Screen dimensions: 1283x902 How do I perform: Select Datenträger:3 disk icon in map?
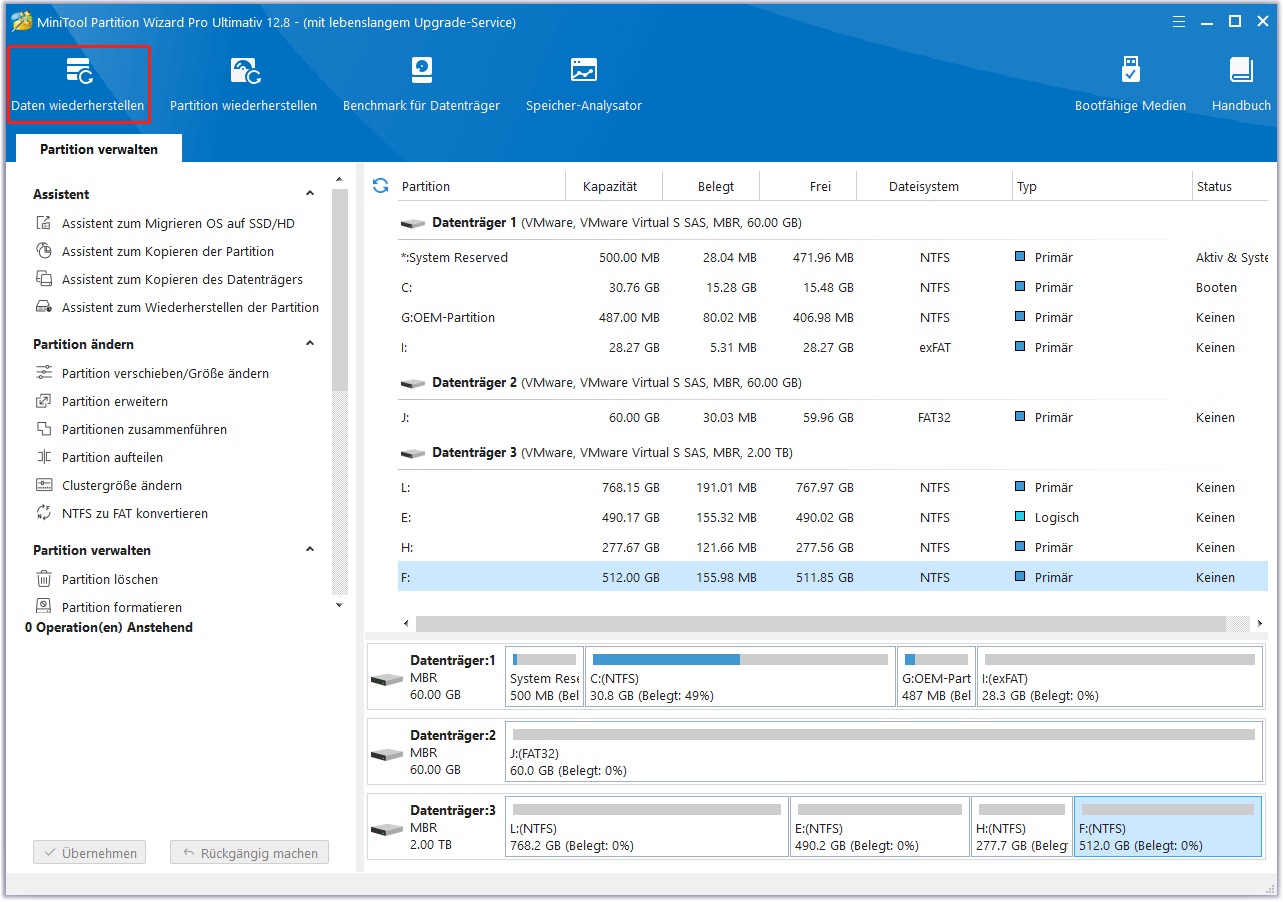click(x=386, y=830)
